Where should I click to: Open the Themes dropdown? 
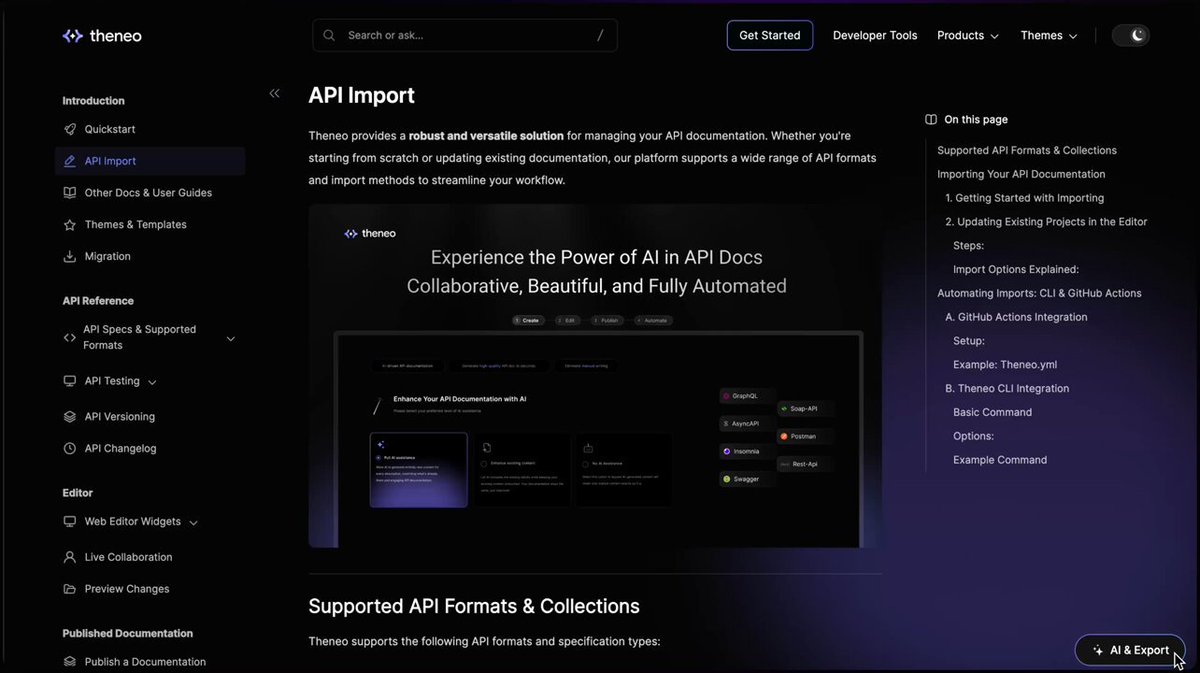[1049, 36]
